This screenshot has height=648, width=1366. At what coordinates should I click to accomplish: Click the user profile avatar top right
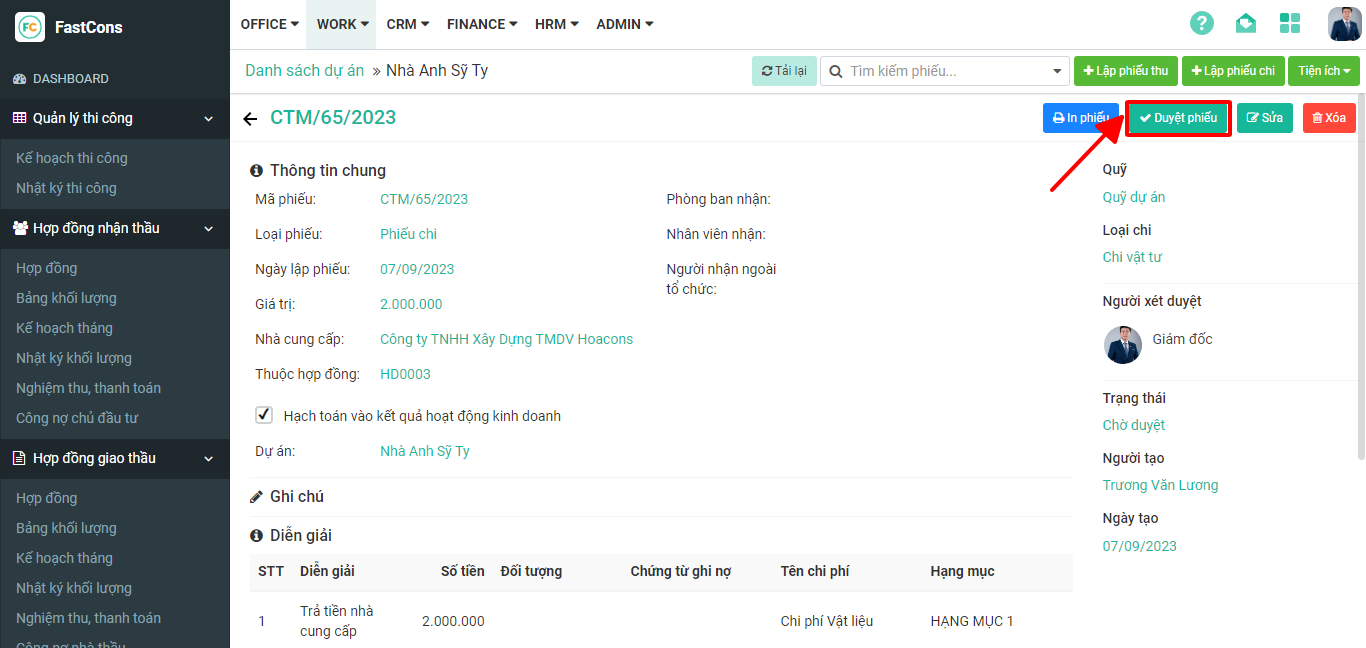pyautogui.click(x=1344, y=24)
